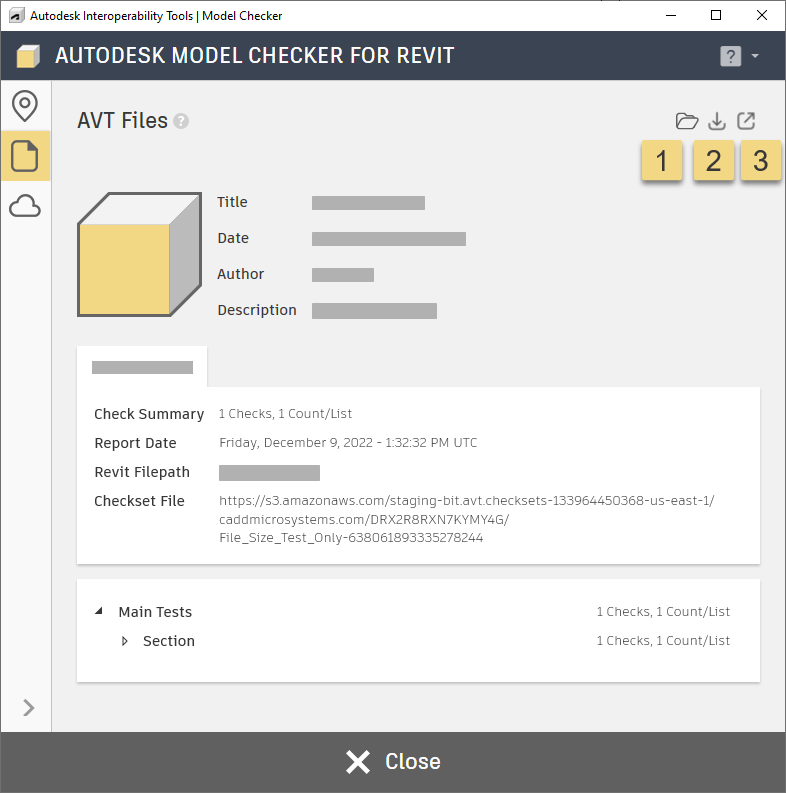
Task: Select the Main Tests row label
Action: point(155,612)
